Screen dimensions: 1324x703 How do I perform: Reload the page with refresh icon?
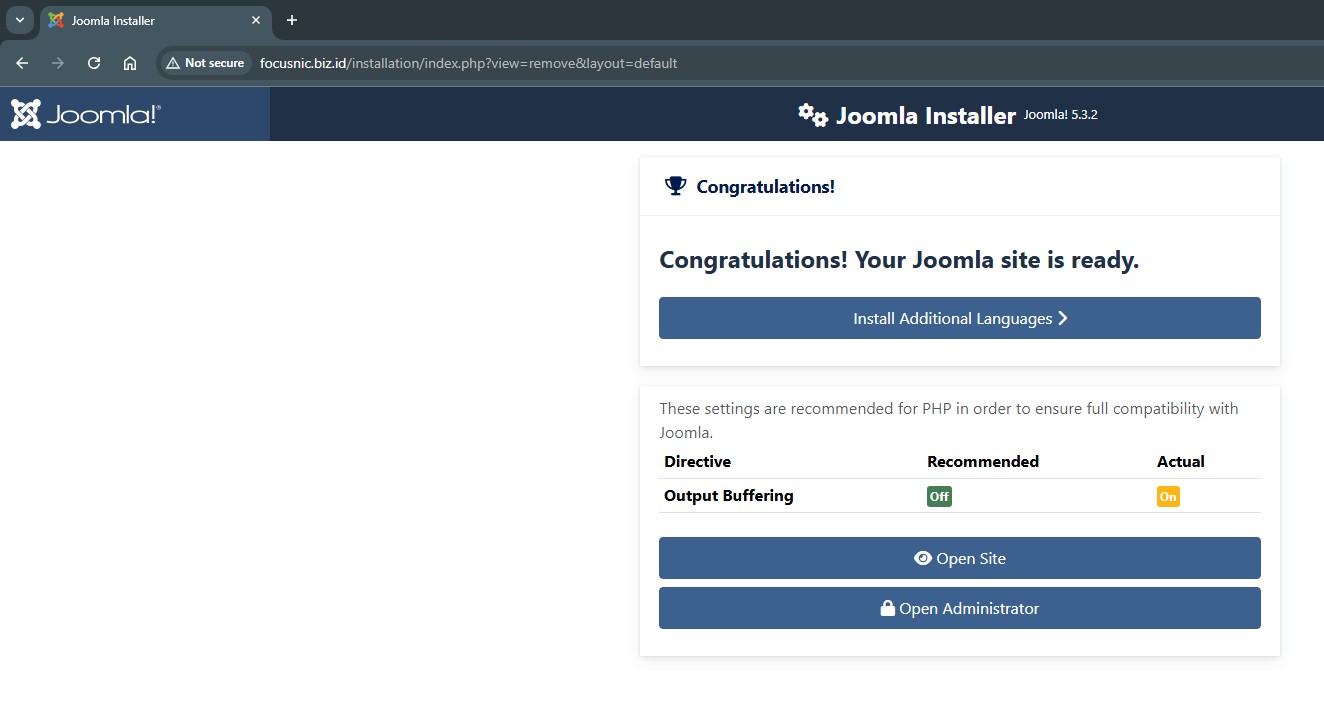pyautogui.click(x=94, y=63)
